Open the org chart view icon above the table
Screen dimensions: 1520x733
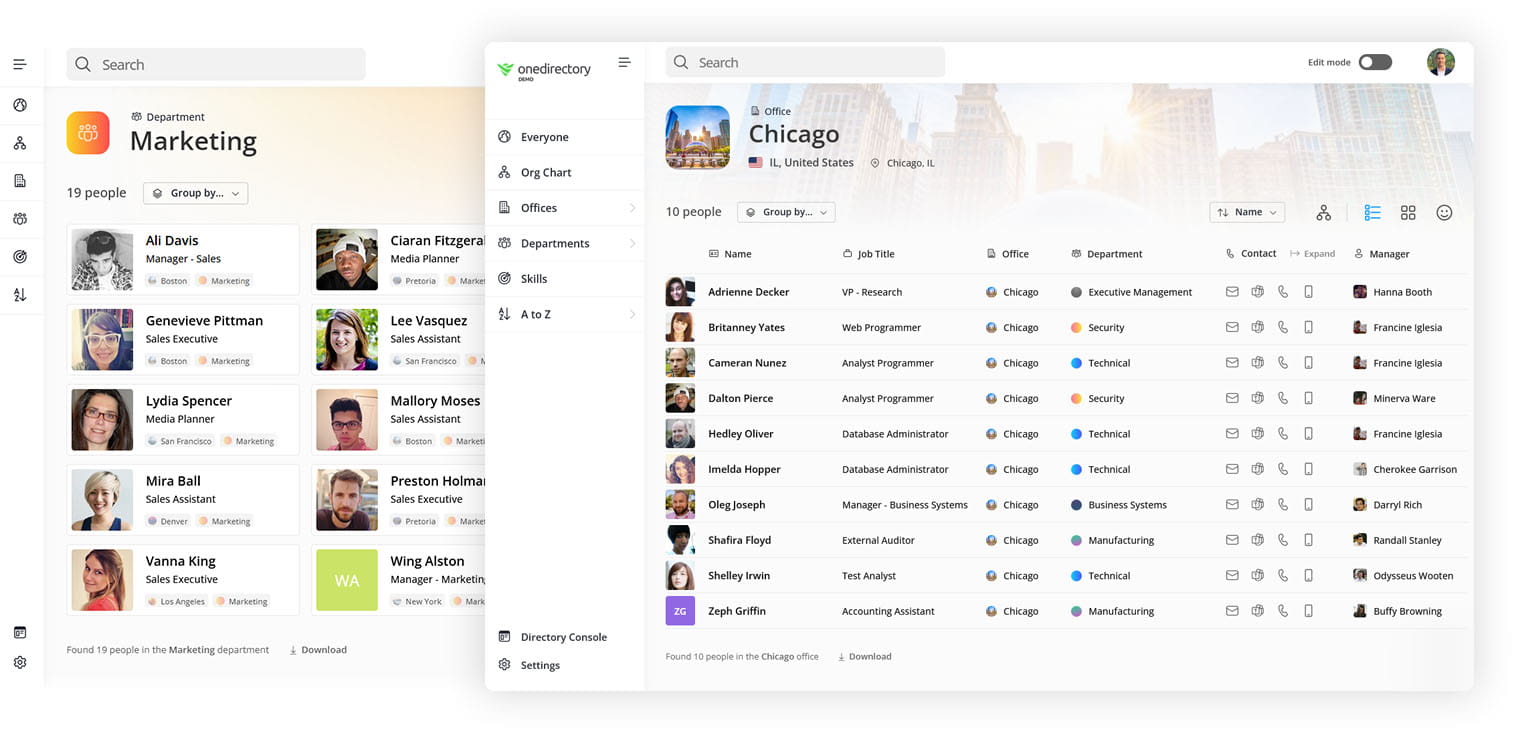pyautogui.click(x=1323, y=212)
